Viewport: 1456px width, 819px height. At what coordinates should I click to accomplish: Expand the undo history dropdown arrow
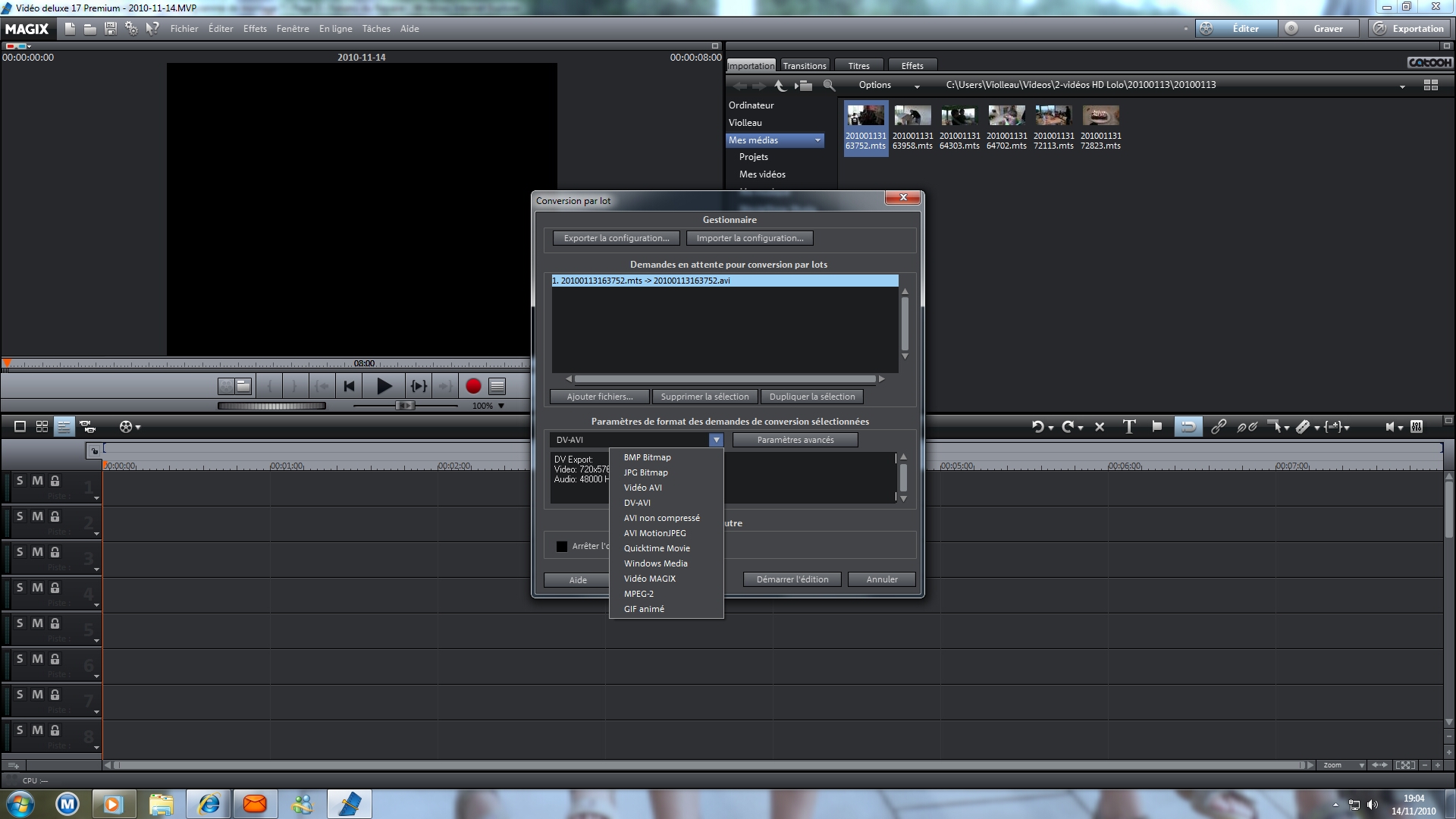click(x=1051, y=428)
